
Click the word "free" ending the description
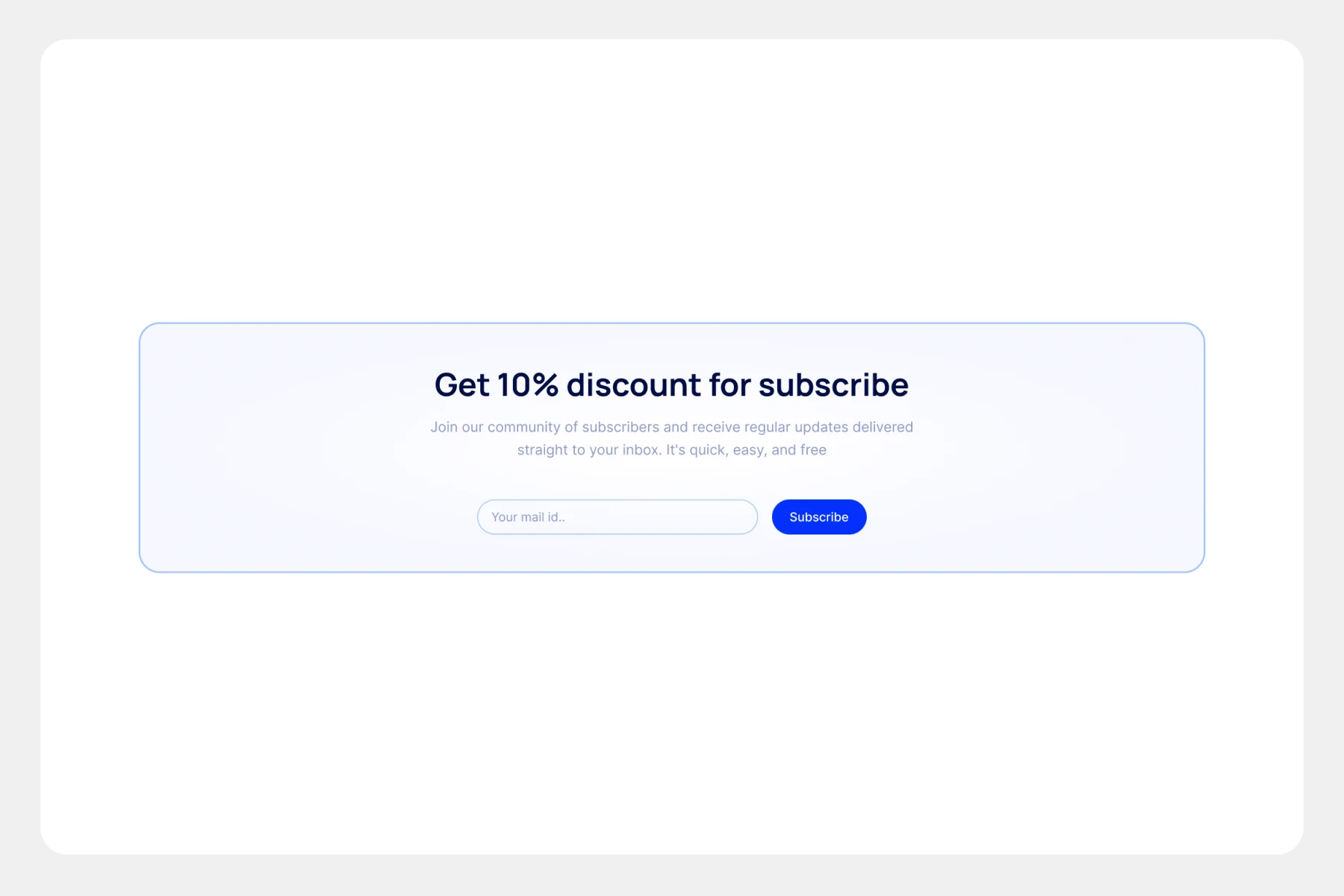click(x=813, y=450)
